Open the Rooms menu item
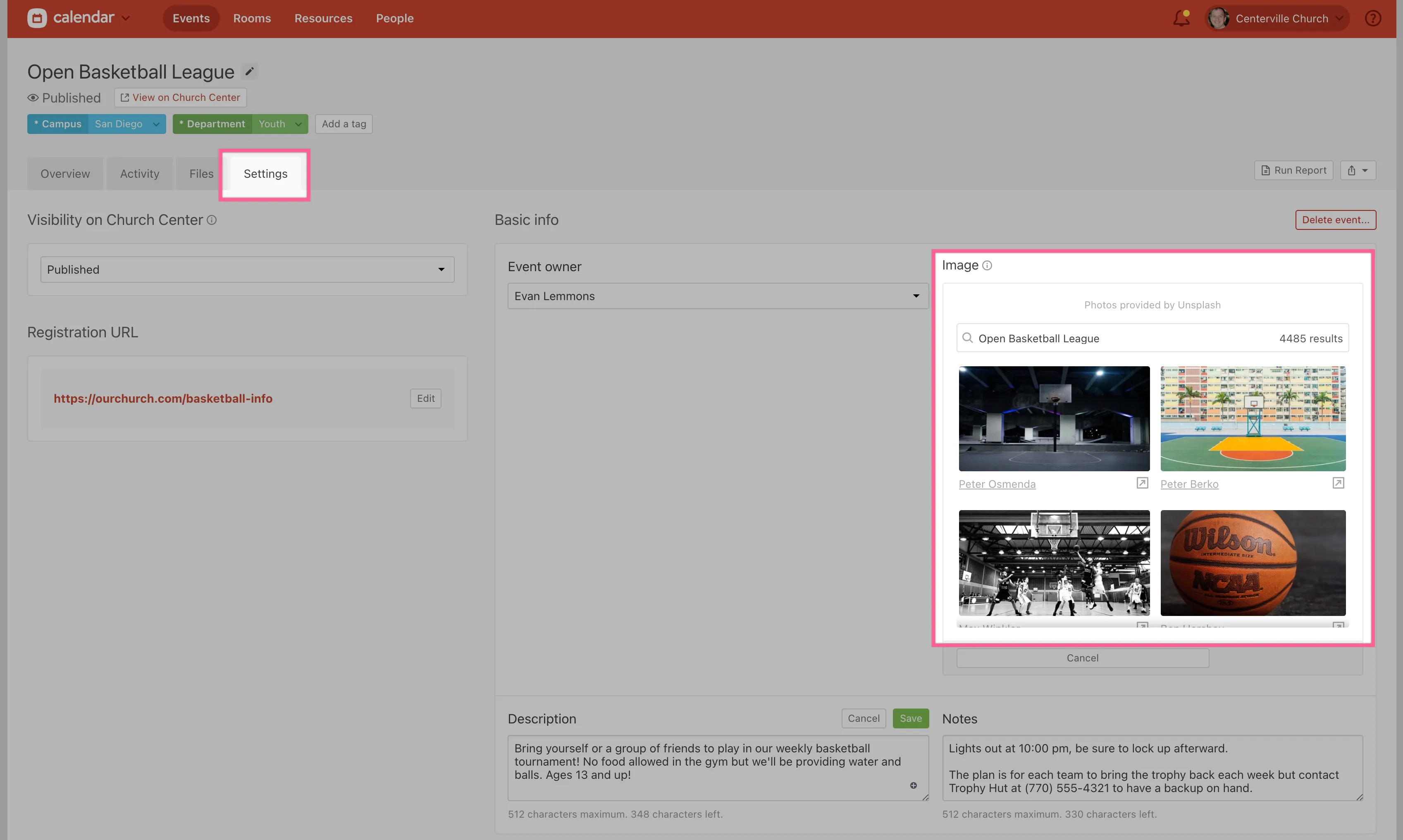The width and height of the screenshot is (1403, 840). pyautogui.click(x=252, y=18)
